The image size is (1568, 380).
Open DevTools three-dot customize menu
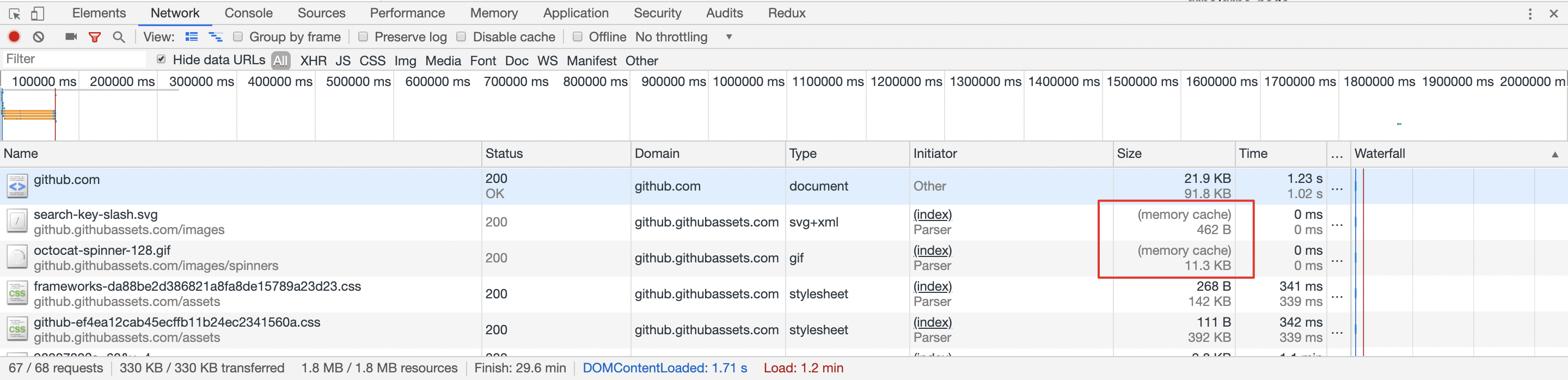(1530, 14)
